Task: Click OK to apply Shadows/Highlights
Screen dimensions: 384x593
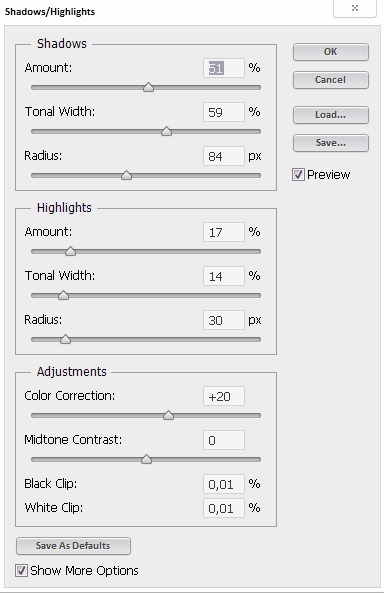Action: [330, 52]
